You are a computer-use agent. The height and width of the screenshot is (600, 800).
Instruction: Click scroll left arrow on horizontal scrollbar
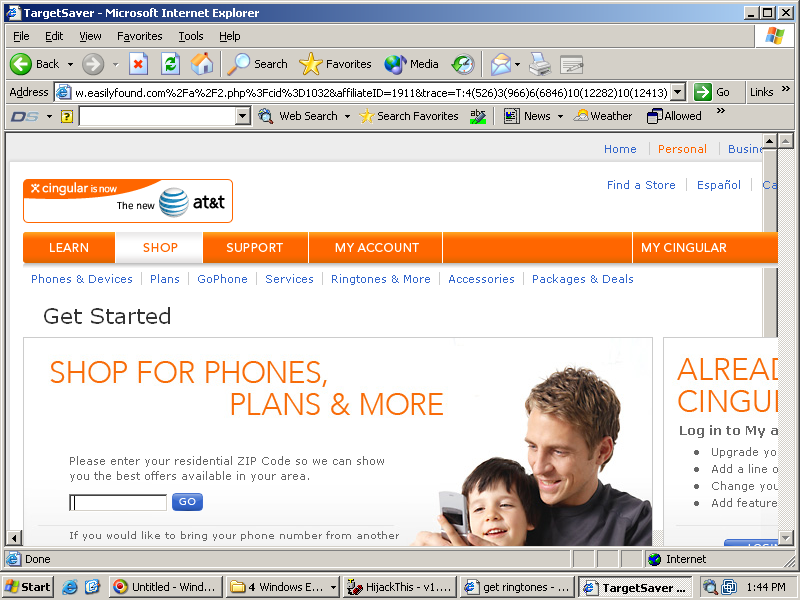click(14, 537)
